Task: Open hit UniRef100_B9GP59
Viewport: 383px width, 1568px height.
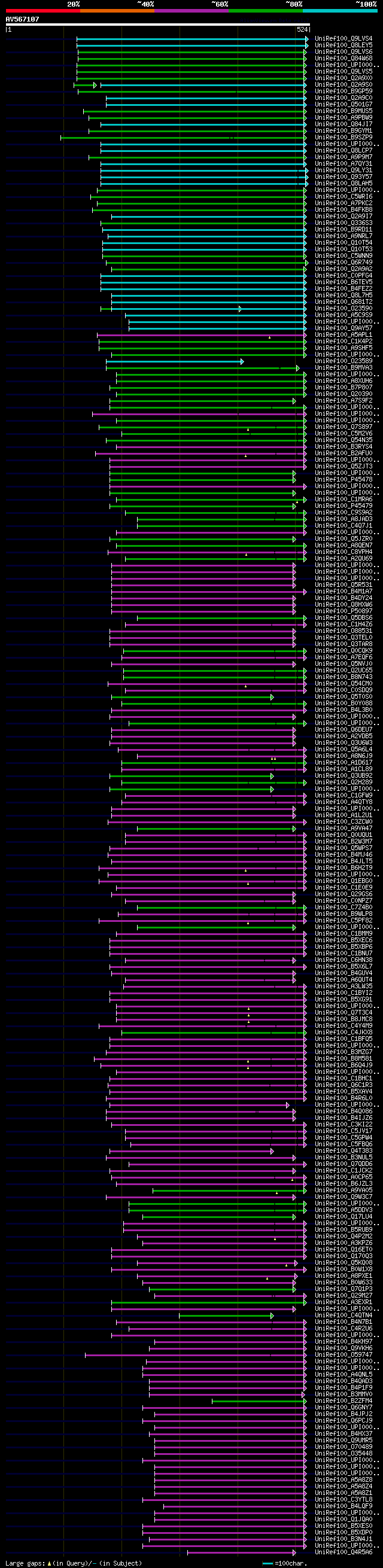Action: point(344,92)
